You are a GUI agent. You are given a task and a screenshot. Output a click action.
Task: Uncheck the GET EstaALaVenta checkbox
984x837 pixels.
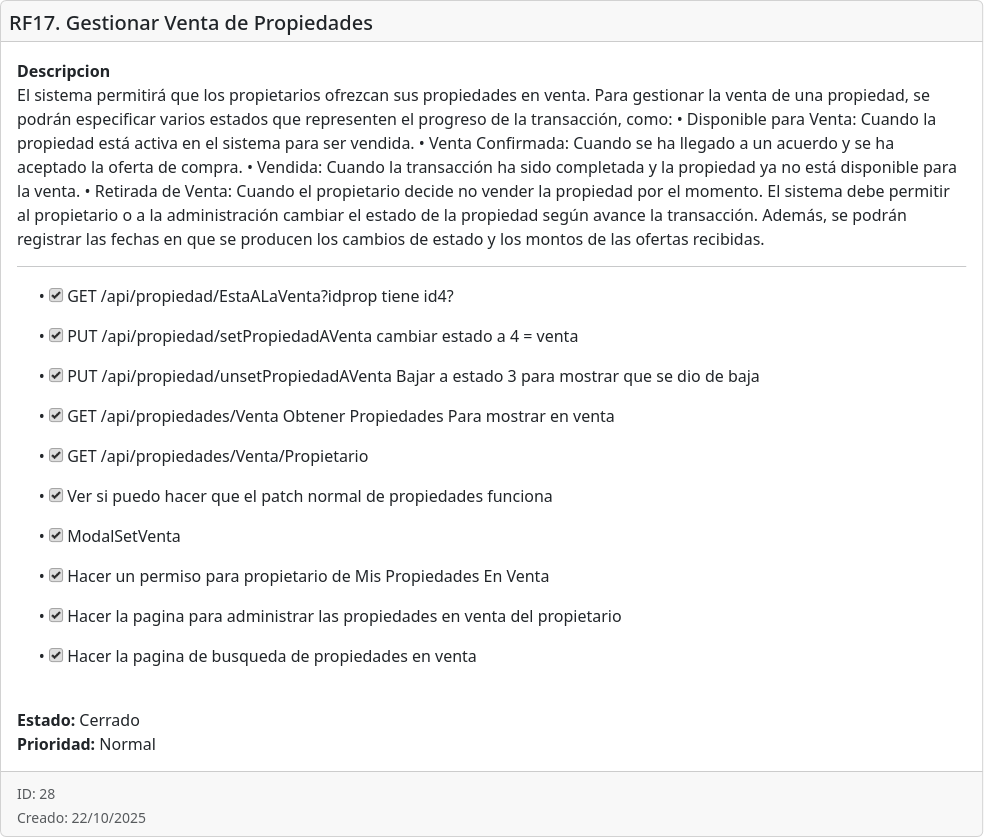56,296
